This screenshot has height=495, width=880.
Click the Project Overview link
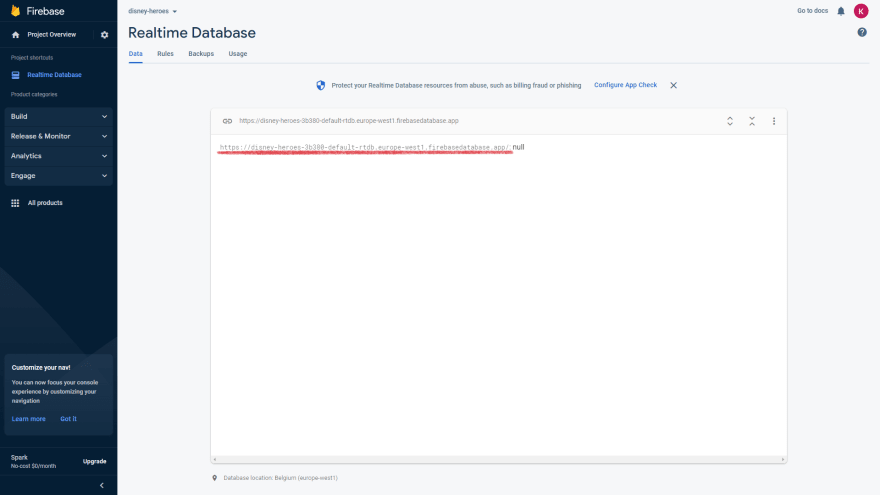[x=52, y=35]
